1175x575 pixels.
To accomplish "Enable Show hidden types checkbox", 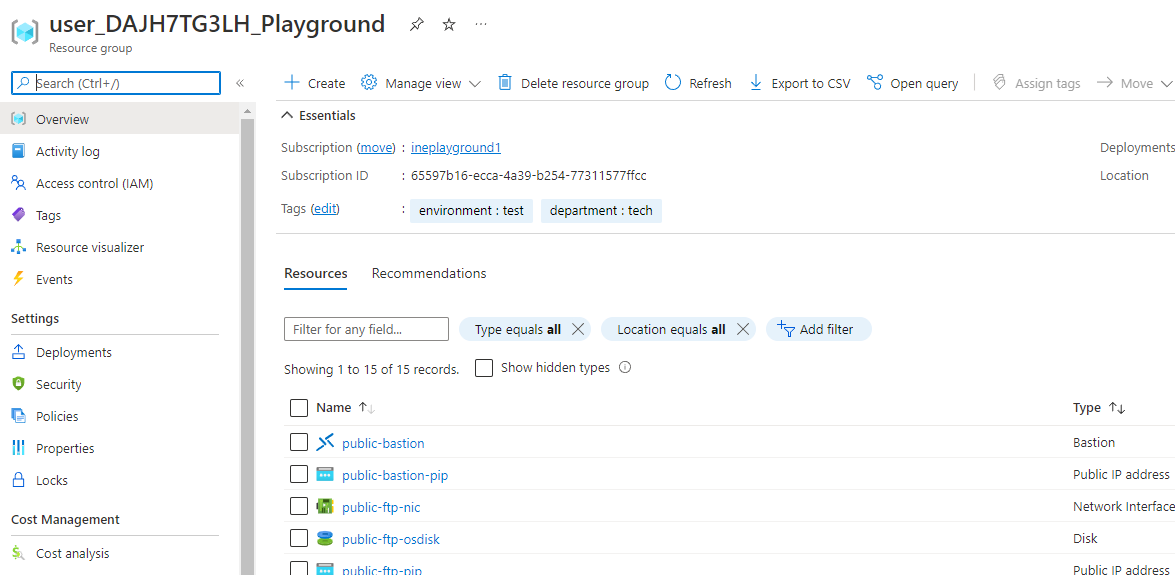I will click(x=484, y=368).
